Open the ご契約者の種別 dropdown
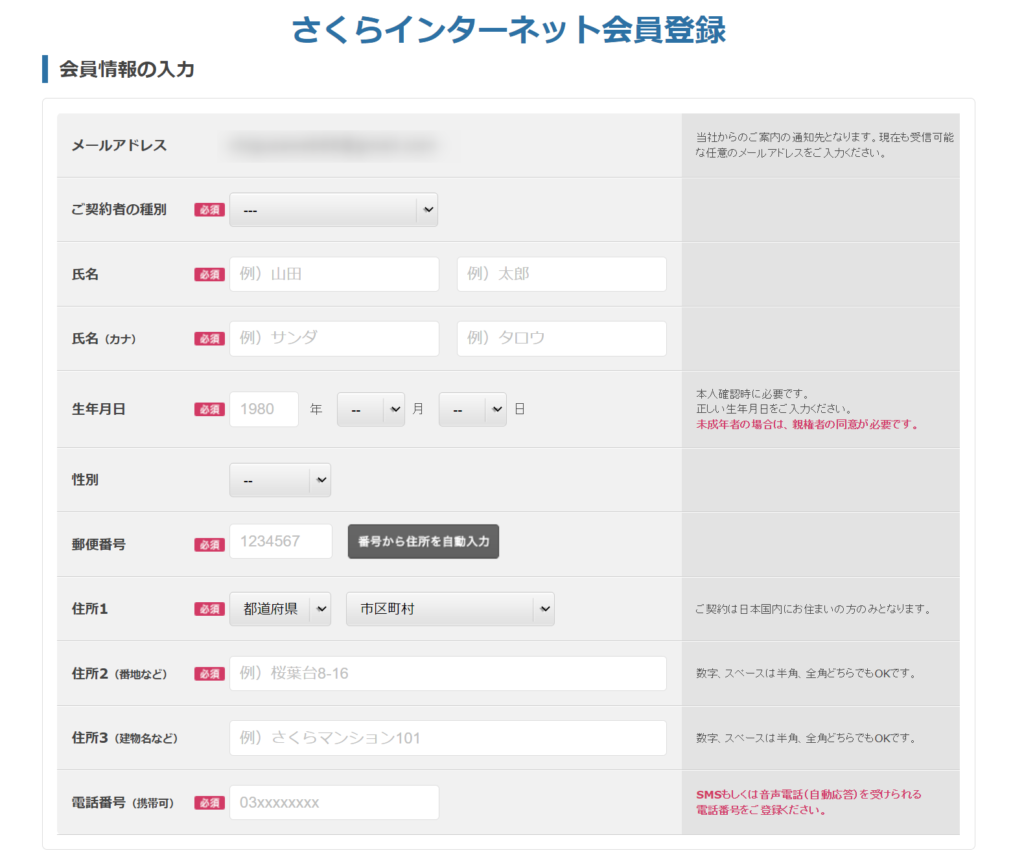Image resolution: width=1024 pixels, height=866 pixels. [x=333, y=210]
